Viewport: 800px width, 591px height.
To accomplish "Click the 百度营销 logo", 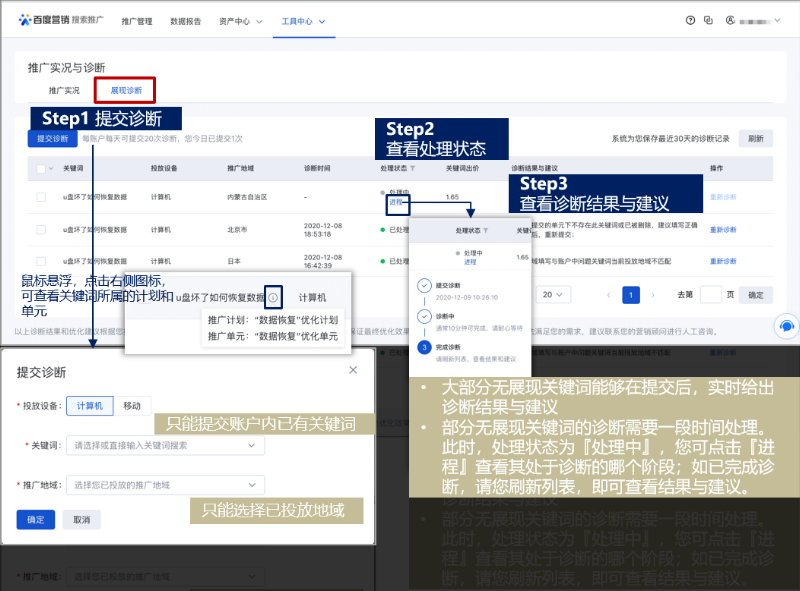I will tap(48, 19).
